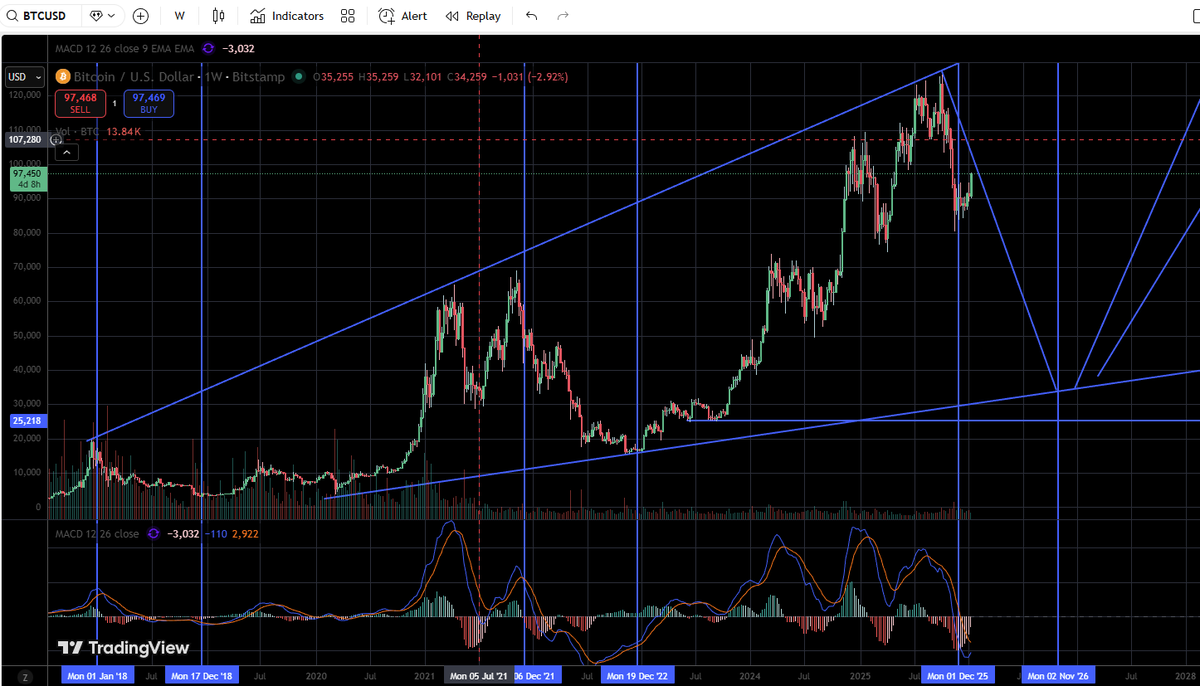
Task: Click purple loading icon on top MACD legend
Action: [x=208, y=47]
